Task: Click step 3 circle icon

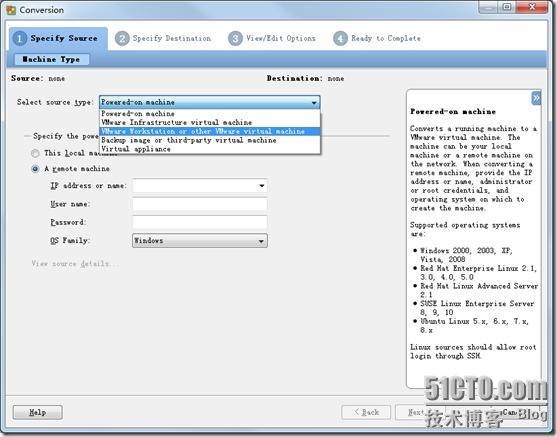Action: (235, 38)
